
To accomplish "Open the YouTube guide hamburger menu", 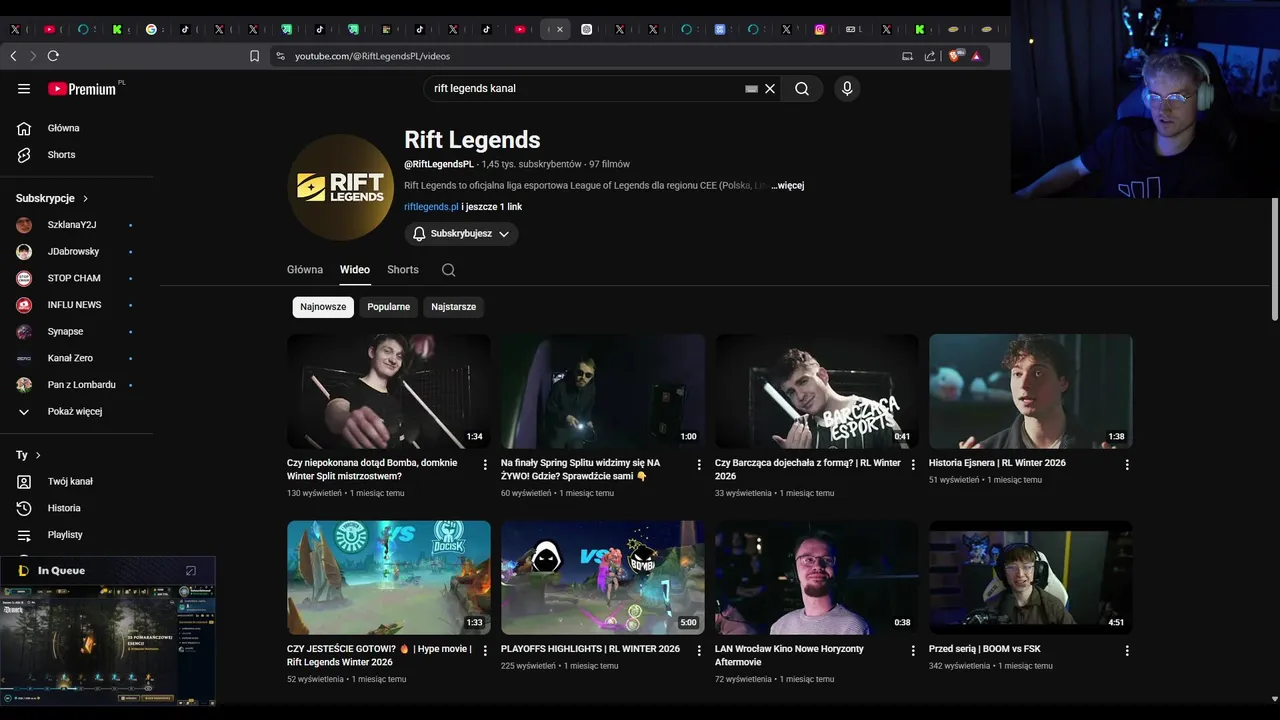I will click(24, 89).
